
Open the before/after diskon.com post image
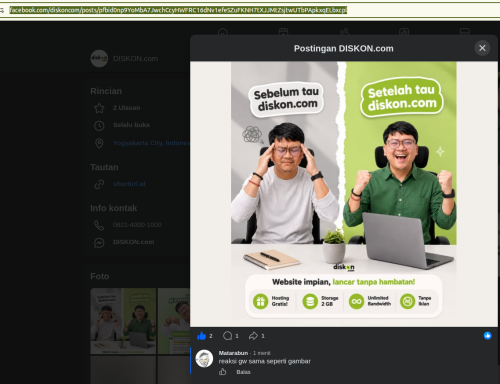tap(344, 193)
